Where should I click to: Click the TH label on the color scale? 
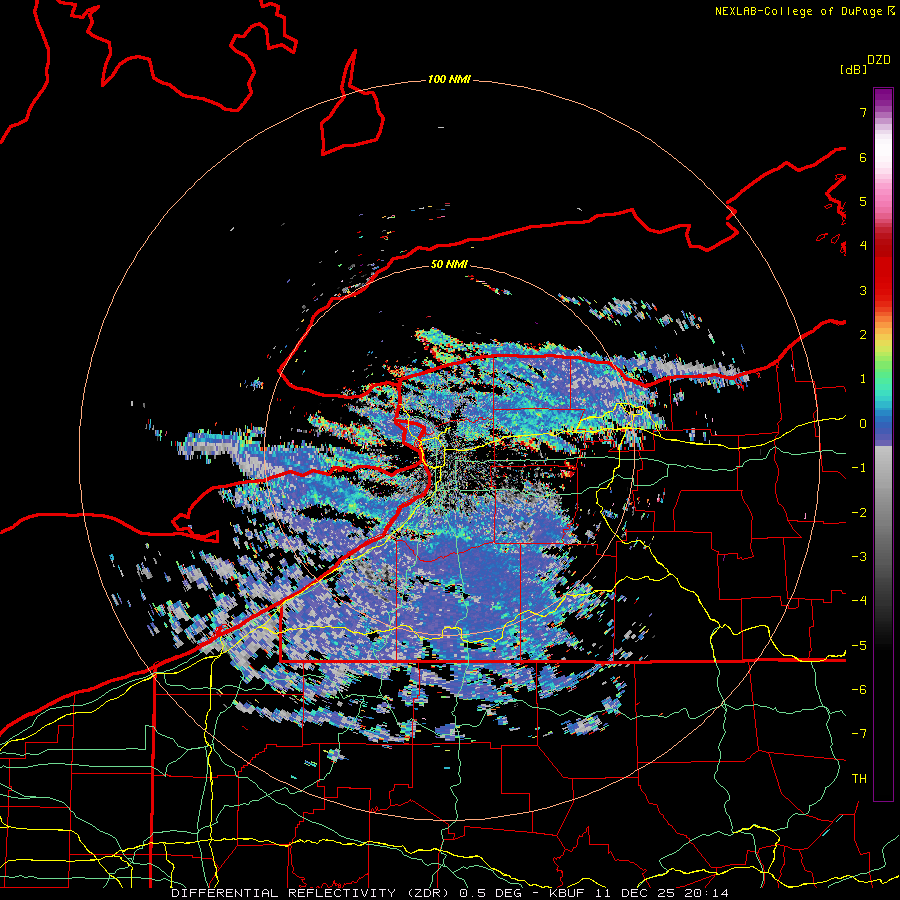pyautogui.click(x=859, y=779)
